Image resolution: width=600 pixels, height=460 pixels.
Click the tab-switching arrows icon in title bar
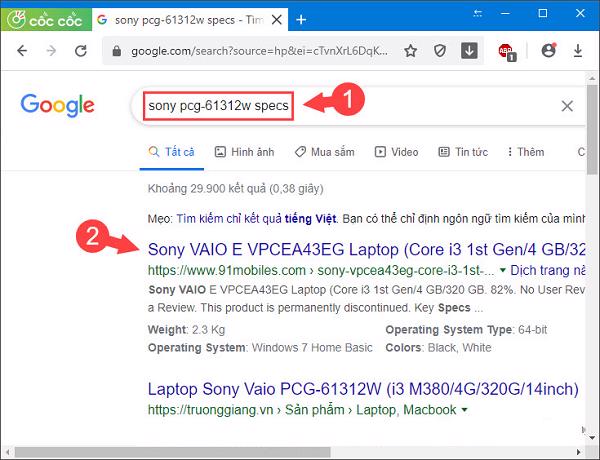(x=477, y=13)
